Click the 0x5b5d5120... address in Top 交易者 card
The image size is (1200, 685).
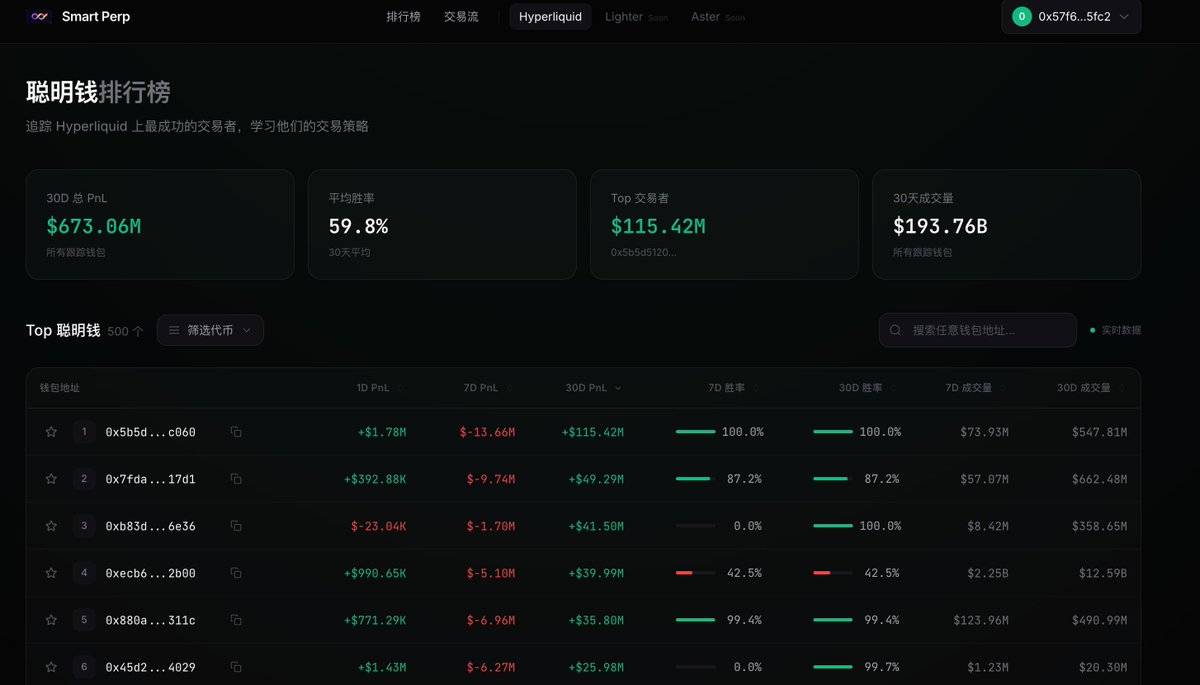coord(643,252)
